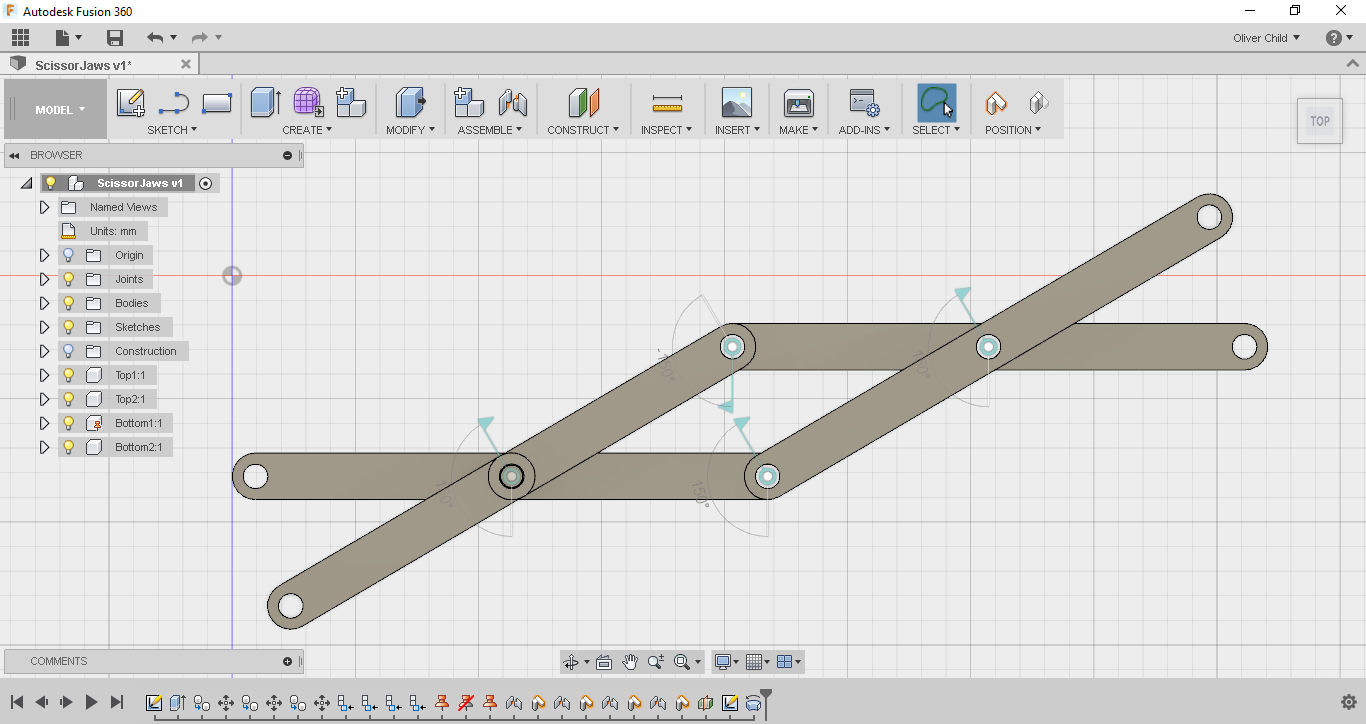
Task: Expand the Bodies folder
Action: coord(44,303)
